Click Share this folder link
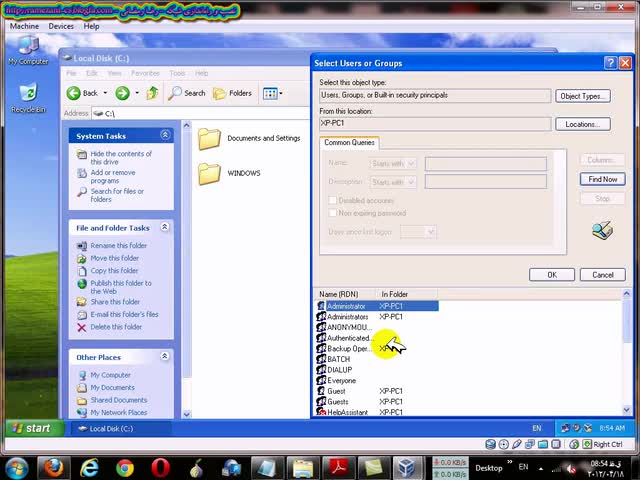This screenshot has height=480, width=640. coord(115,302)
